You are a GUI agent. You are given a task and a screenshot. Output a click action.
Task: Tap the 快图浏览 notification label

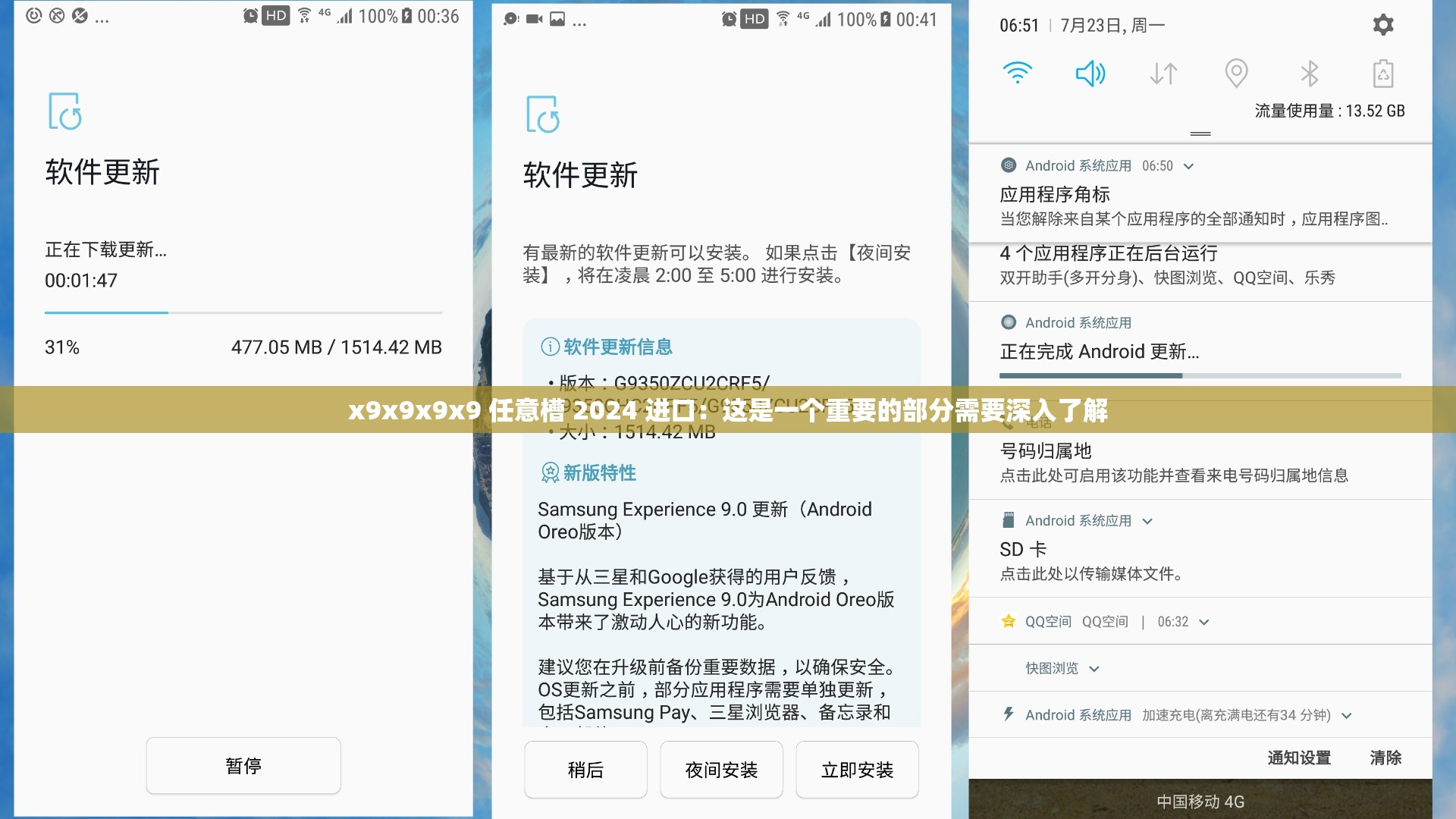[x=1052, y=668]
